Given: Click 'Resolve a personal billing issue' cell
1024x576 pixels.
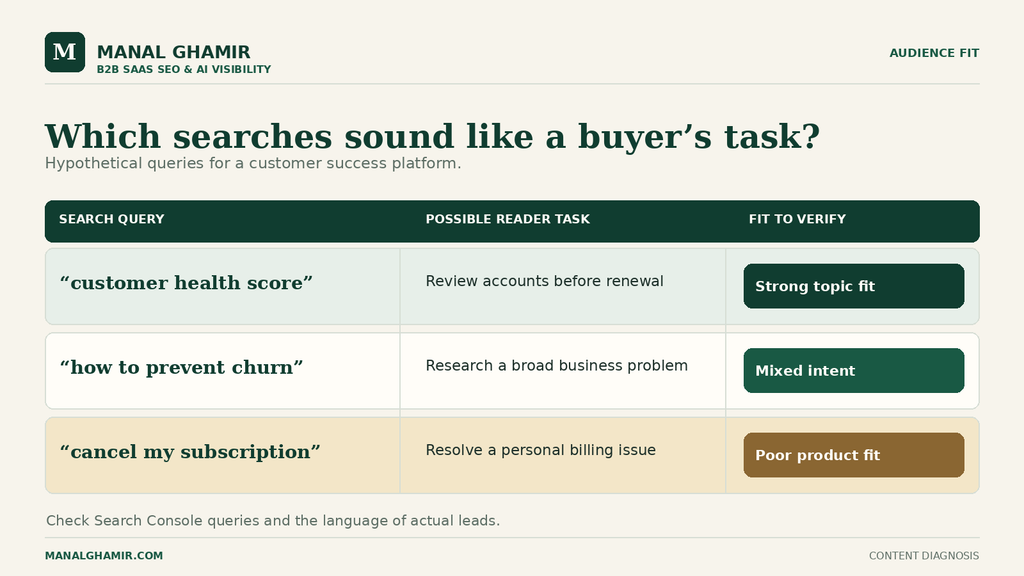Looking at the screenshot, I should coord(563,455).
